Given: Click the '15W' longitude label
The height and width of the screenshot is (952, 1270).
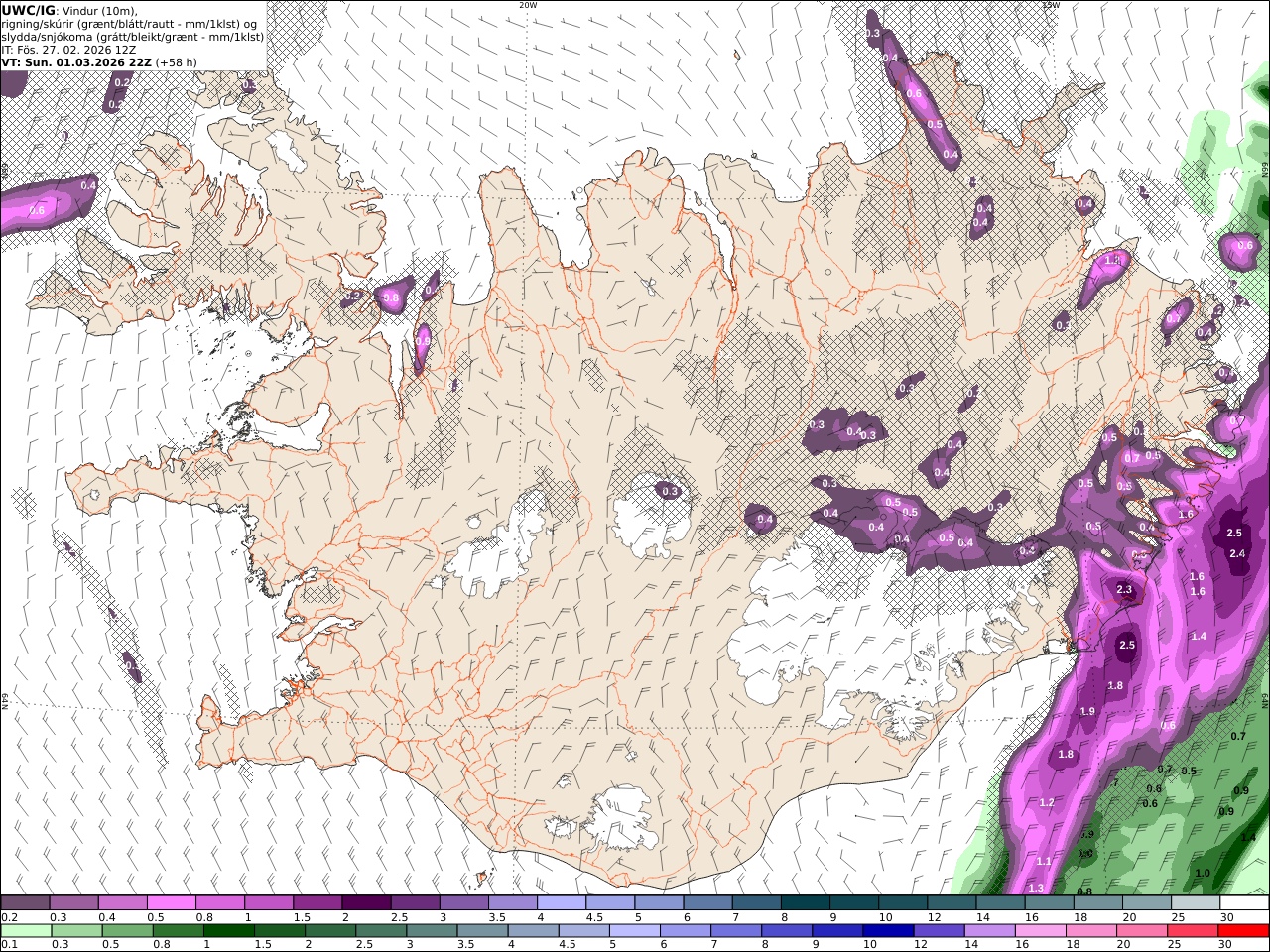Looking at the screenshot, I should click(1051, 5).
